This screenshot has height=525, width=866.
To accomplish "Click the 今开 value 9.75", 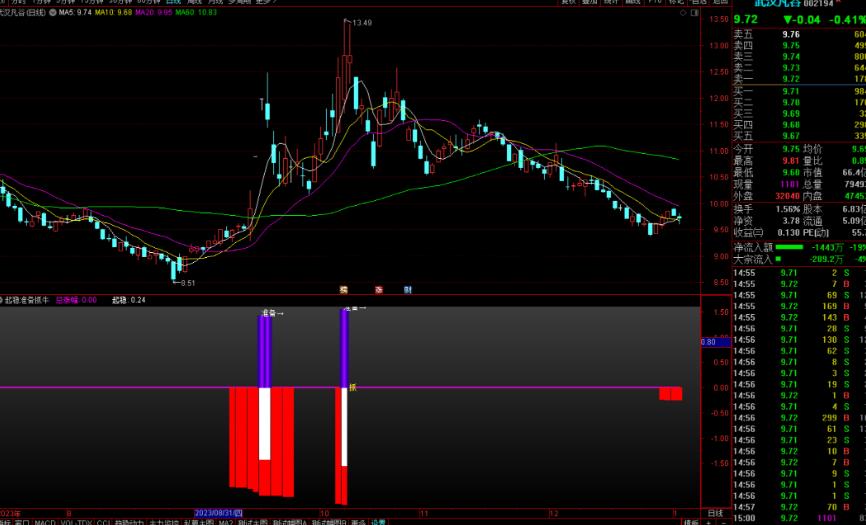I will 791,149.
